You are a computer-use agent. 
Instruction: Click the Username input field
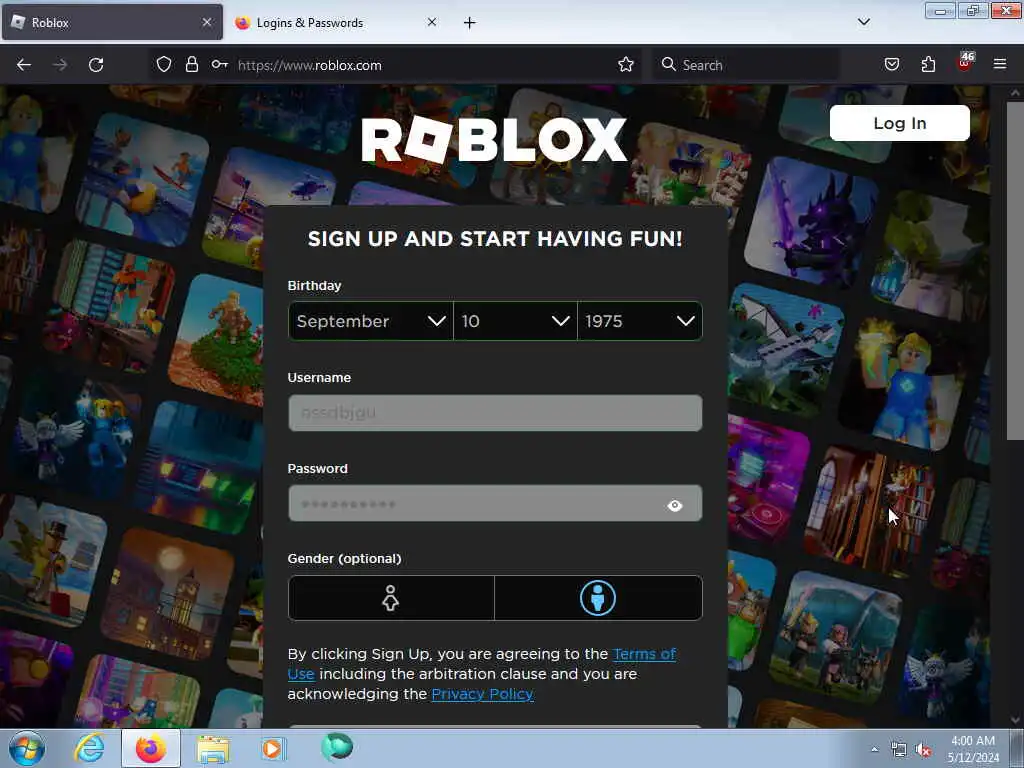pos(495,413)
